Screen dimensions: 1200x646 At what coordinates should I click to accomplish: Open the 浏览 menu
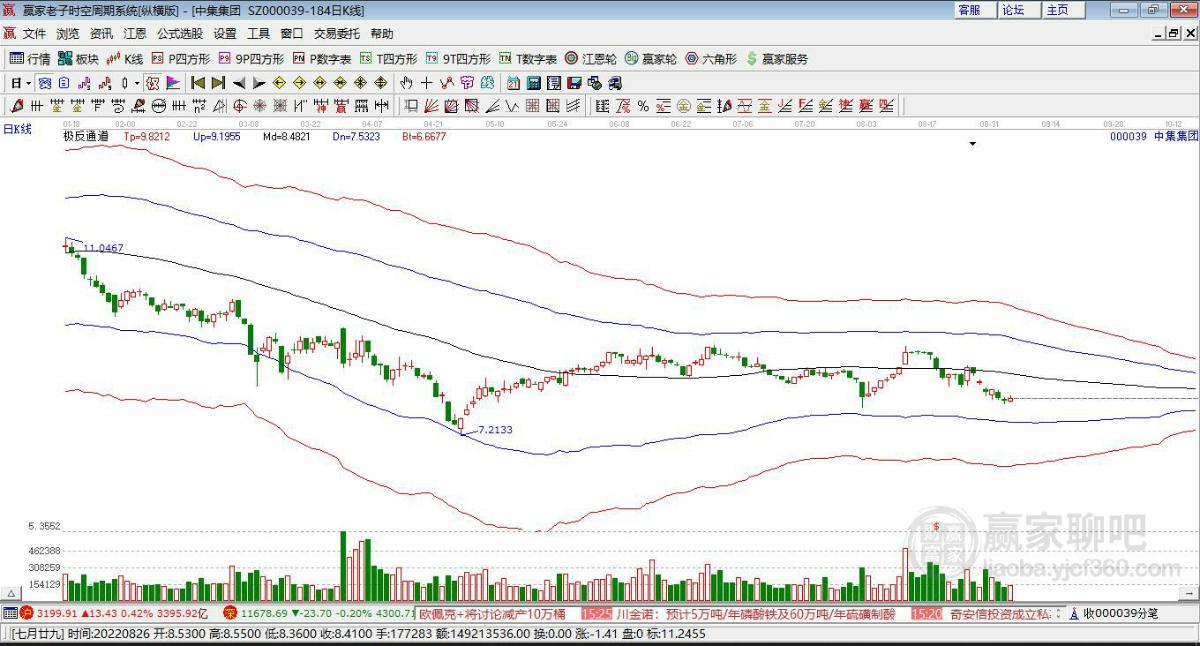click(x=67, y=33)
